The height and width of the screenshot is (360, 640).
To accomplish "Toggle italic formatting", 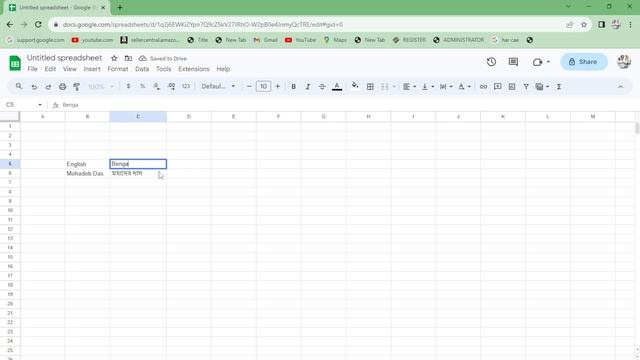I will tap(308, 87).
